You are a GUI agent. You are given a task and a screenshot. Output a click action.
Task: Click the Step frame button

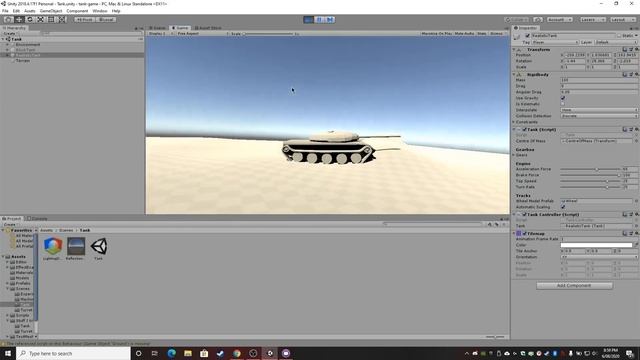330,20
